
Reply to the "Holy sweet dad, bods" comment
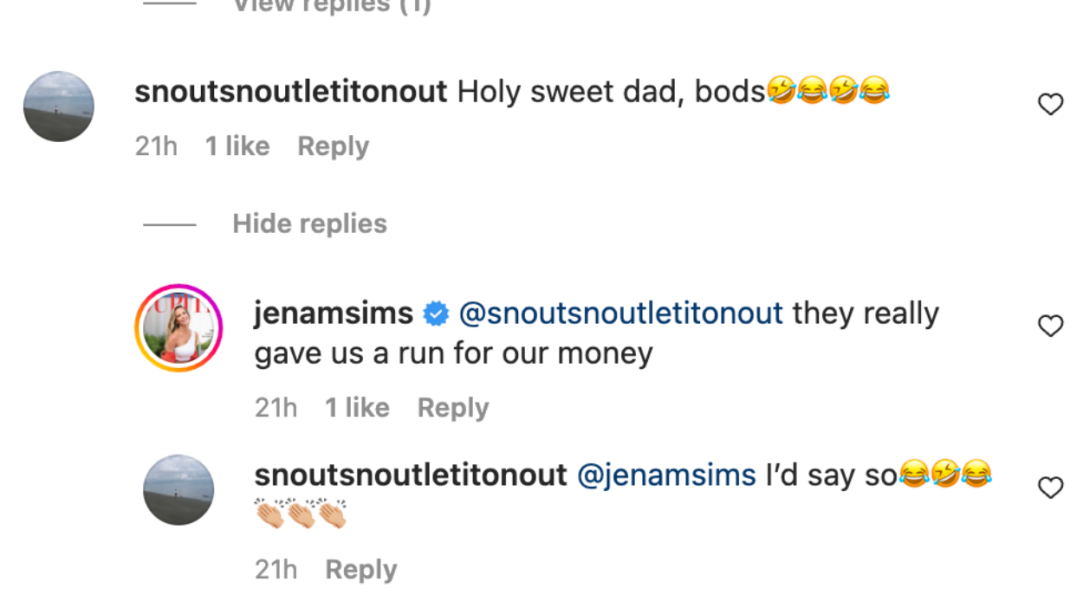pyautogui.click(x=333, y=146)
